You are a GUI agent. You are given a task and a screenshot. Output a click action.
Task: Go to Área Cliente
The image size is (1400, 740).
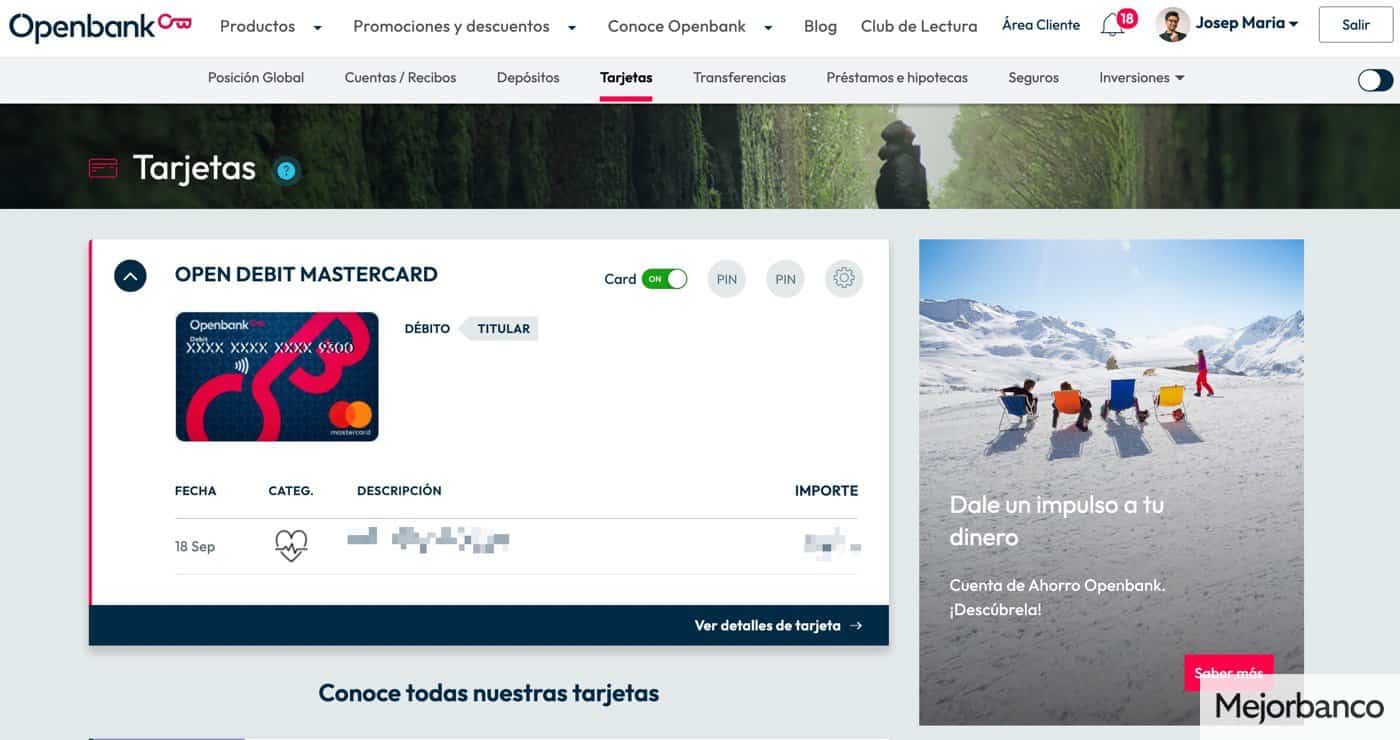click(x=1041, y=25)
